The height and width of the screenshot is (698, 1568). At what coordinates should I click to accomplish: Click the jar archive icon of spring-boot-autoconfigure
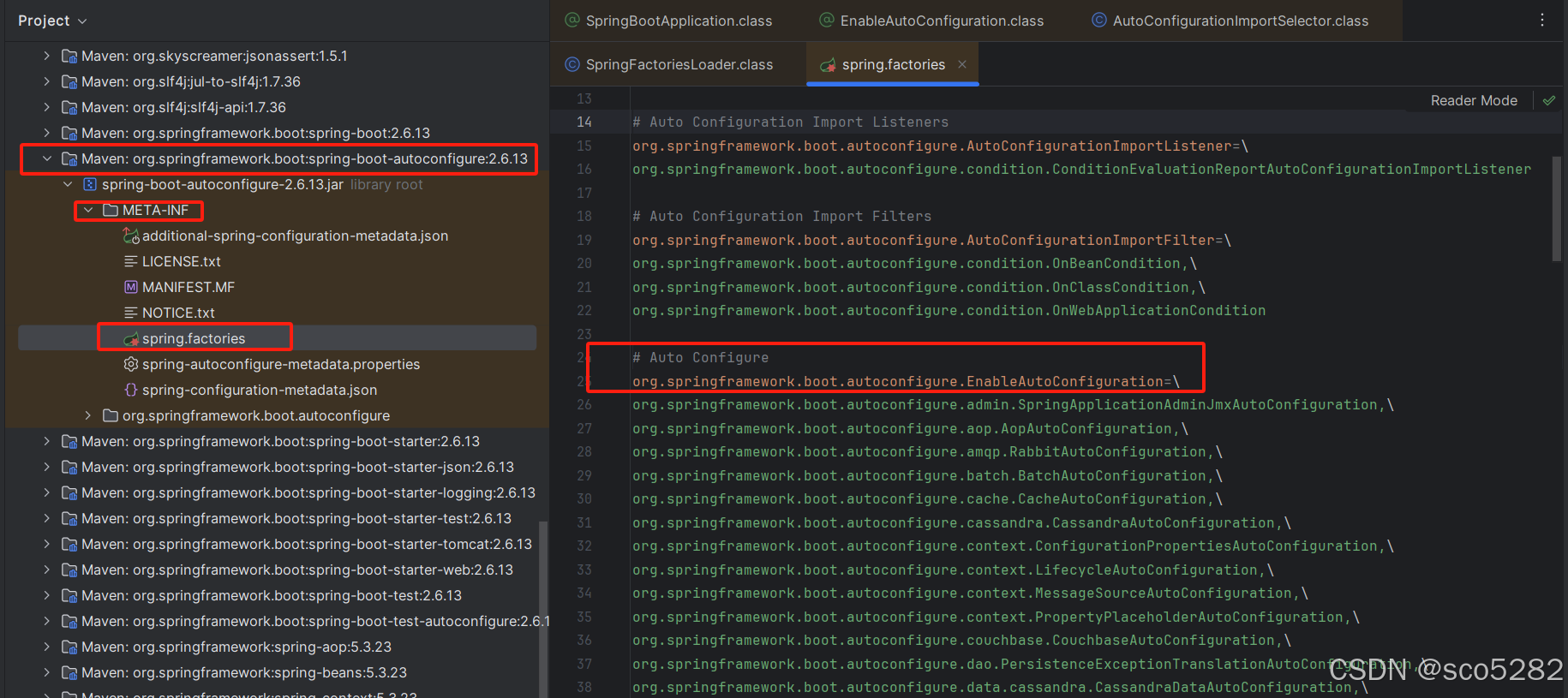pos(90,184)
